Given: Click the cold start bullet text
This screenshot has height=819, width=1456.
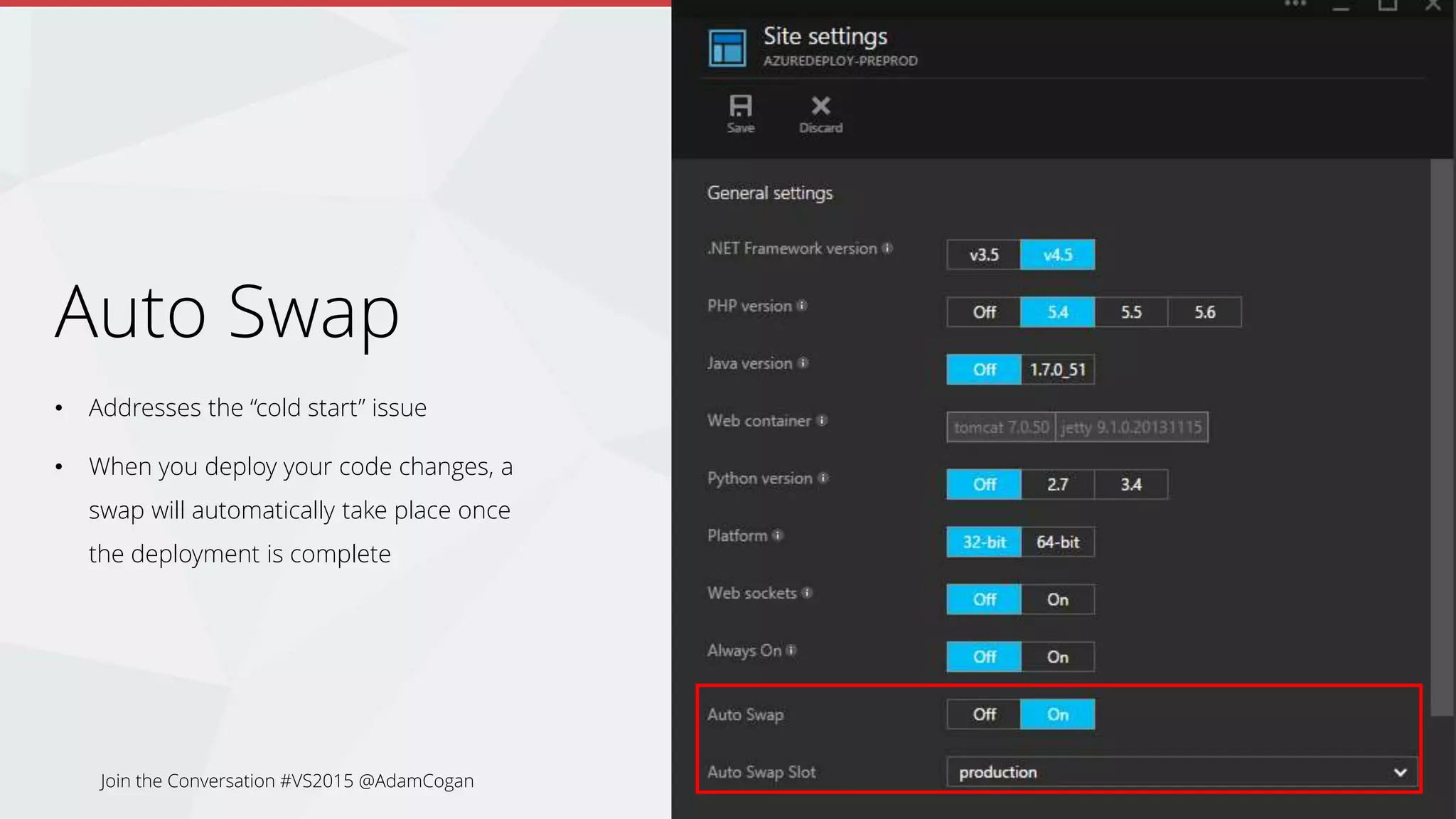Looking at the screenshot, I should (257, 407).
